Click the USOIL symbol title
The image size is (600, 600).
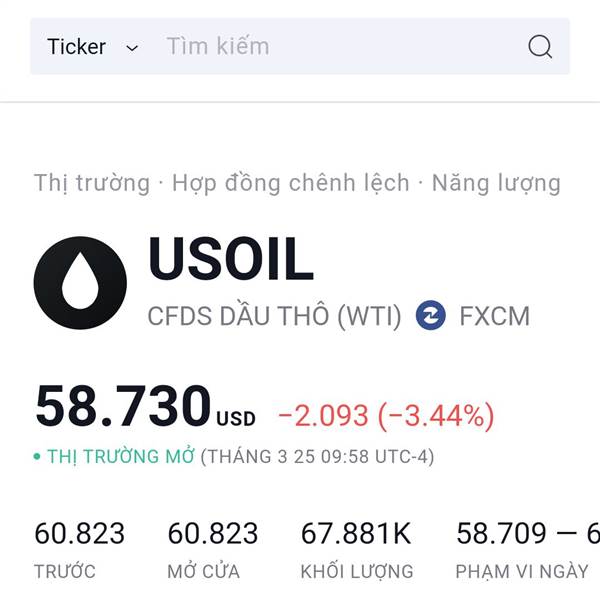click(x=231, y=258)
